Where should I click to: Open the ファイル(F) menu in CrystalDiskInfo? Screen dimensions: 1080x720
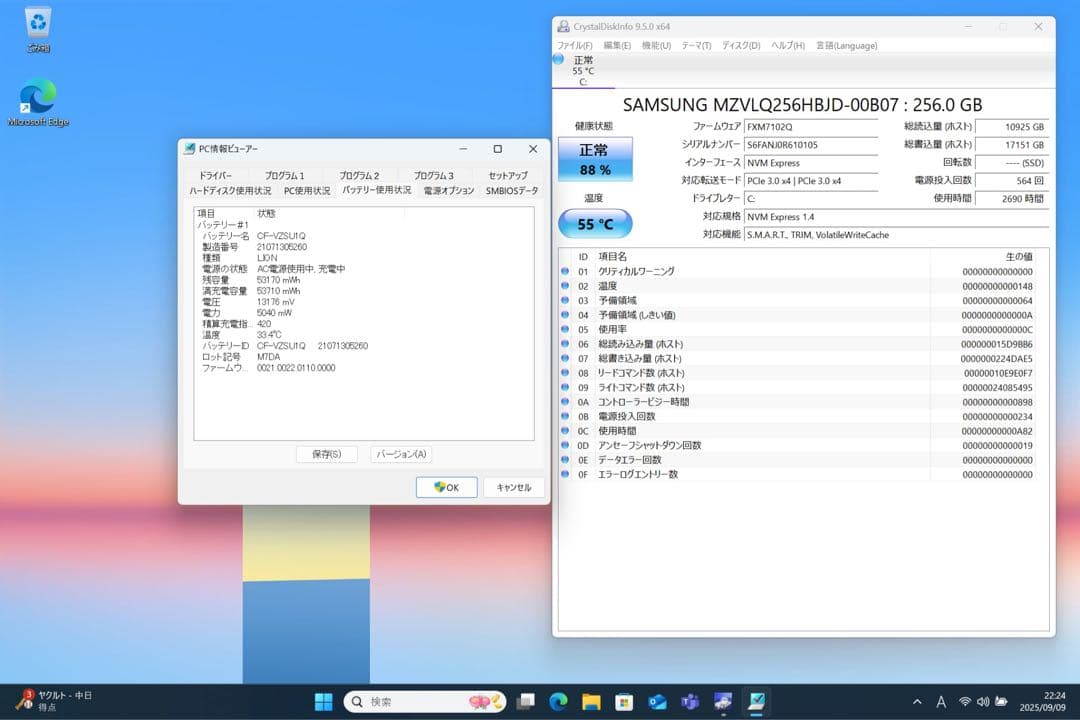(x=574, y=45)
